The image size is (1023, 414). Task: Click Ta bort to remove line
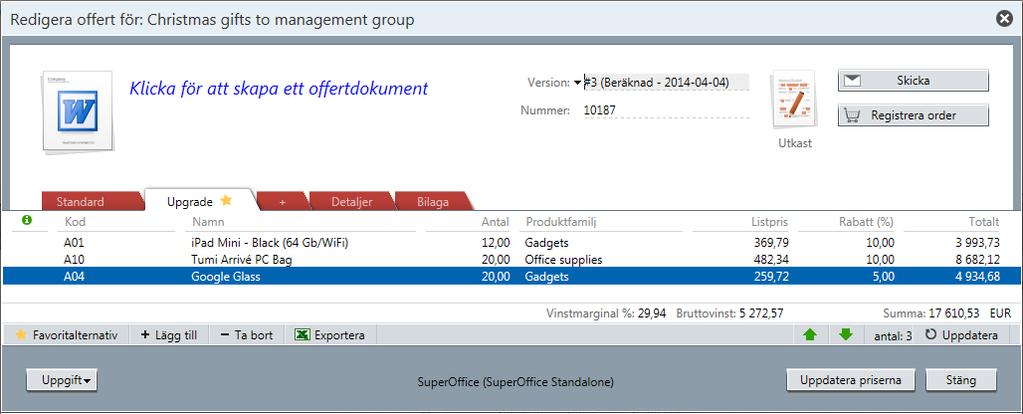pos(247,335)
